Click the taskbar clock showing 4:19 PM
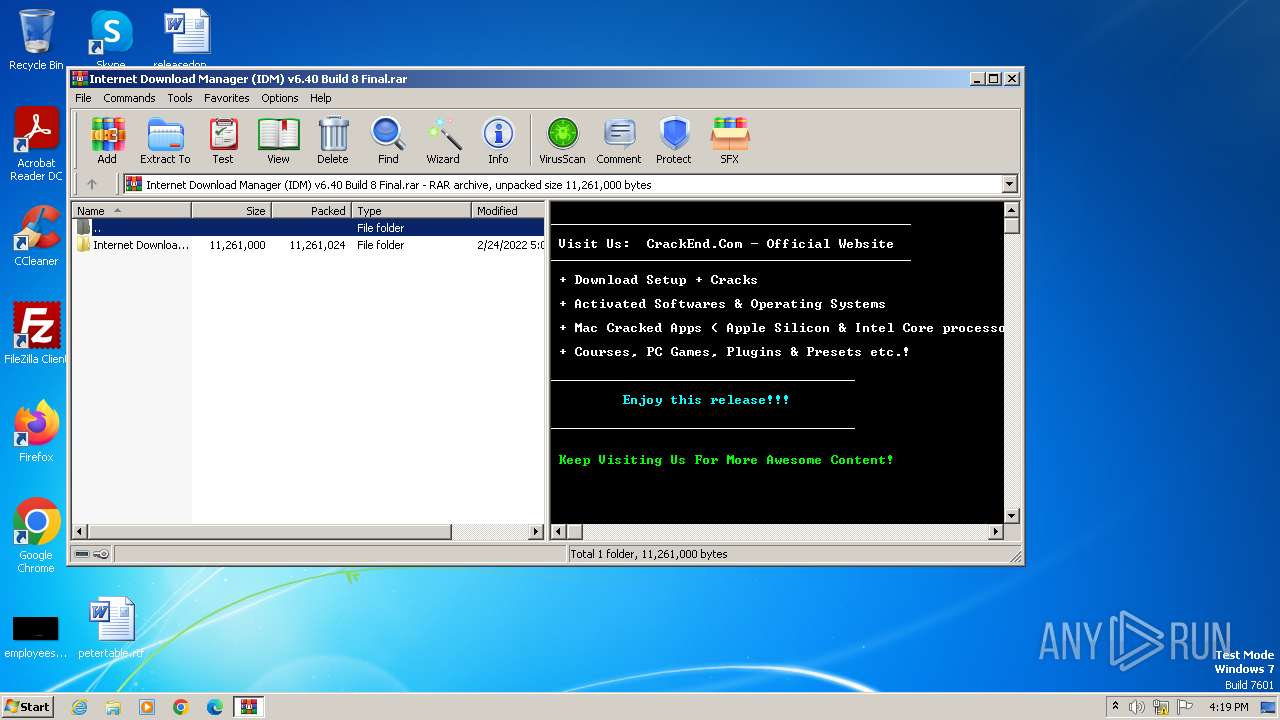The width and height of the screenshot is (1280, 720). pyautogui.click(x=1228, y=707)
